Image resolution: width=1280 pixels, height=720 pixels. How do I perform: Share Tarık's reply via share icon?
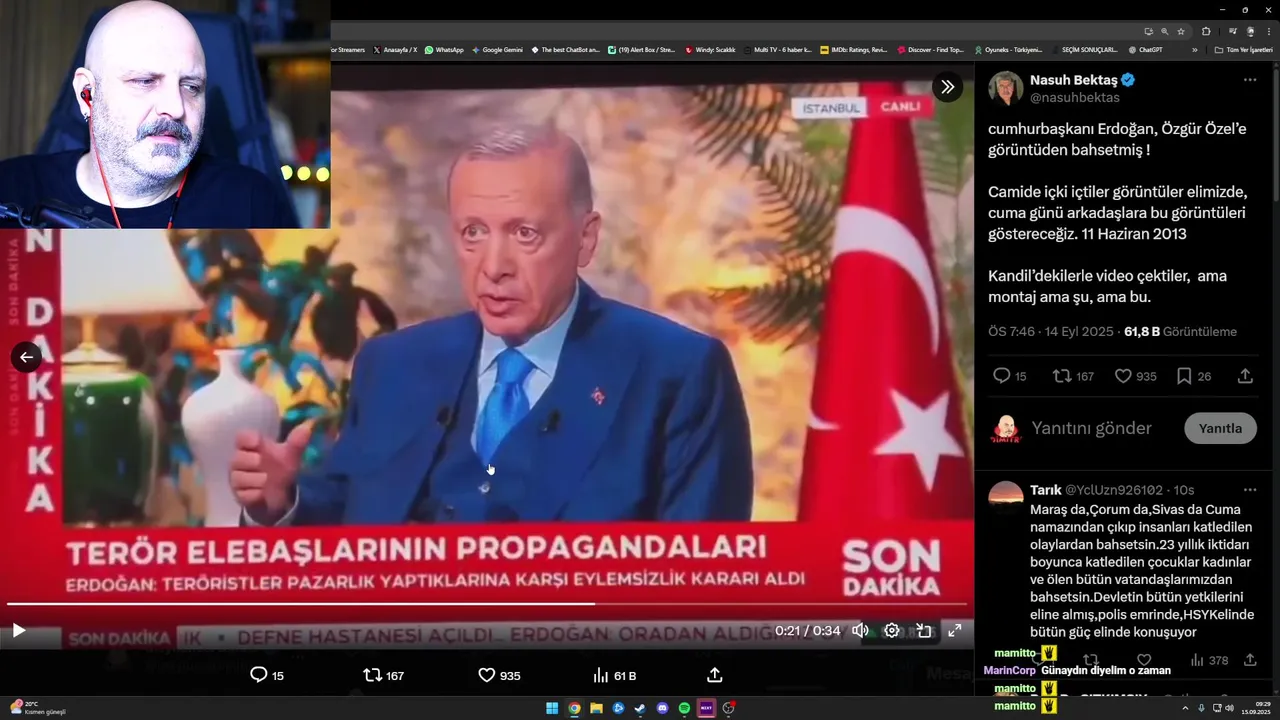point(1250,661)
